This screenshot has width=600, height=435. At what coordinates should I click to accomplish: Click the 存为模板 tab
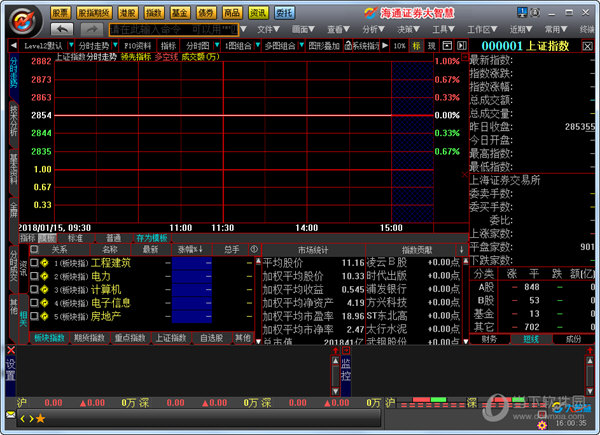(x=152, y=238)
